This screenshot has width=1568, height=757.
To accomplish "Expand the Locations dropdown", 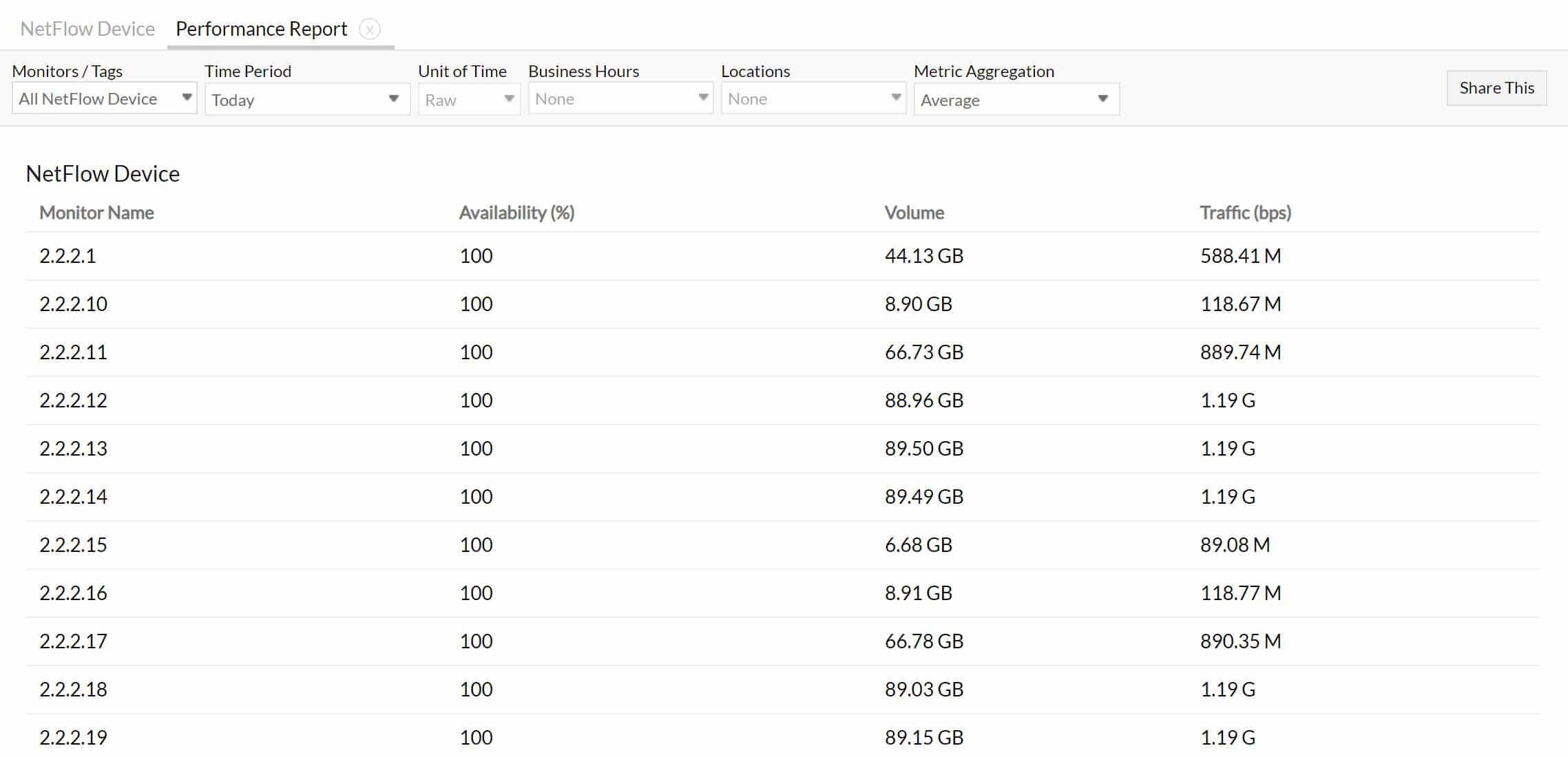I will [813, 98].
